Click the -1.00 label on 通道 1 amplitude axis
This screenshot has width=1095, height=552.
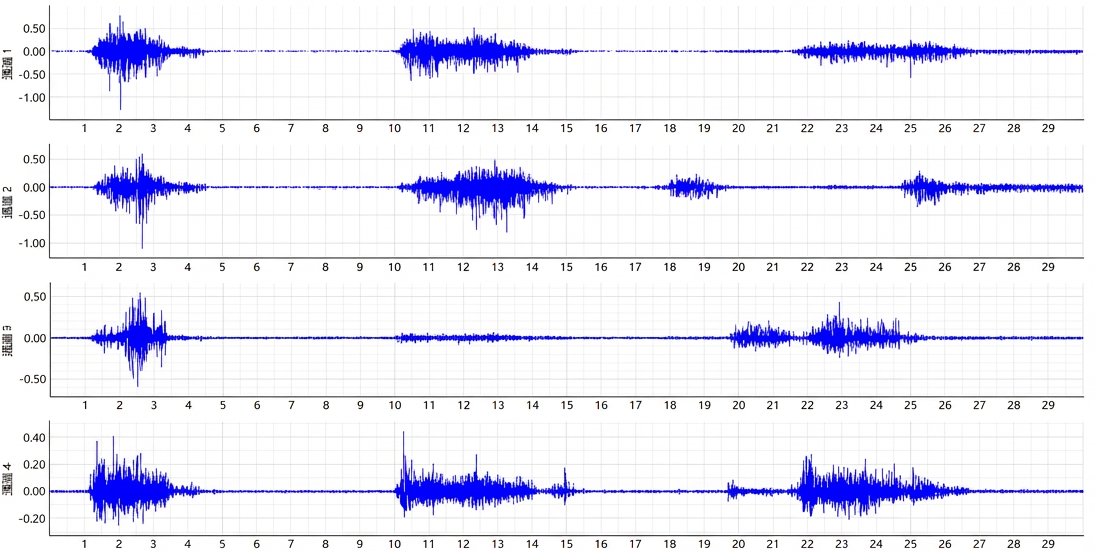[31, 98]
